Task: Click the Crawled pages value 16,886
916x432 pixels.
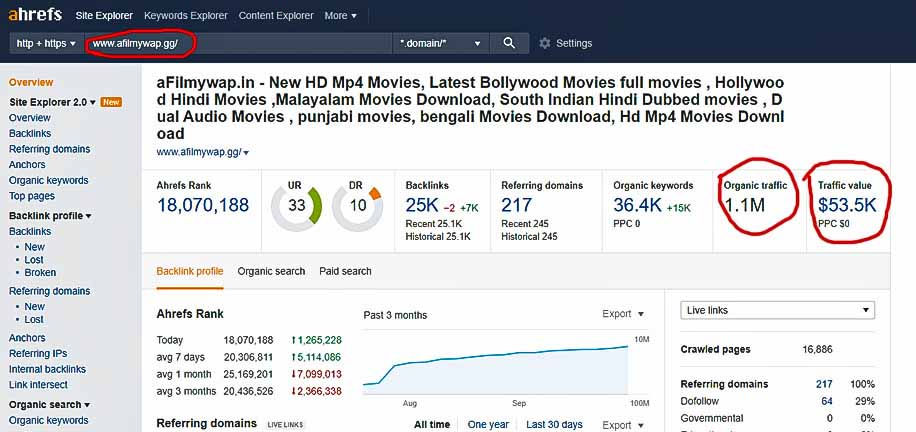Action: click(x=817, y=350)
